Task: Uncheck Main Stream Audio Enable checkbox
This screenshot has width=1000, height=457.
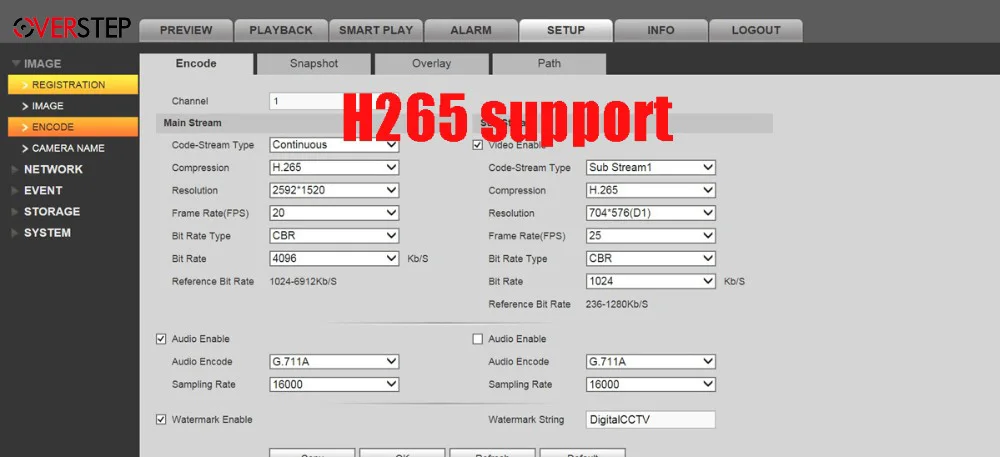Action: pos(161,338)
